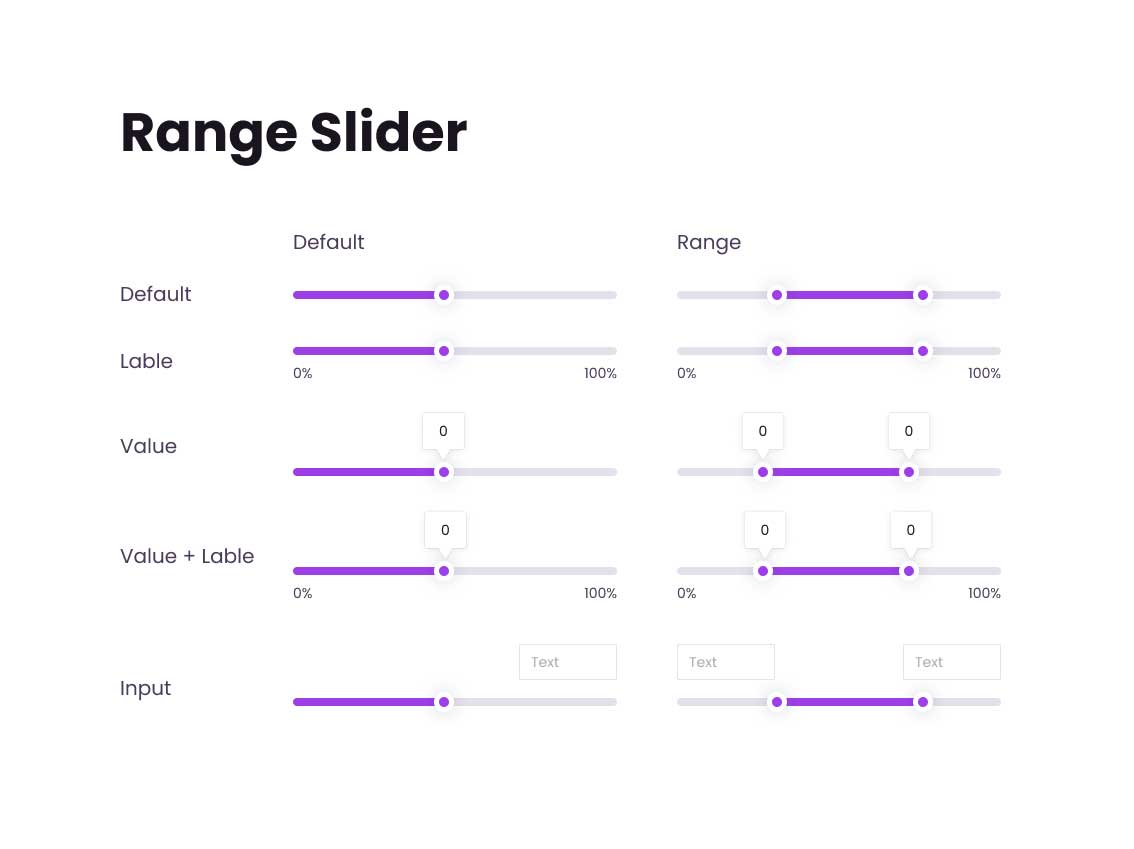Screen dimensions: 1134x849
Task: Click the right handle of Lable row range slider
Action: click(923, 351)
